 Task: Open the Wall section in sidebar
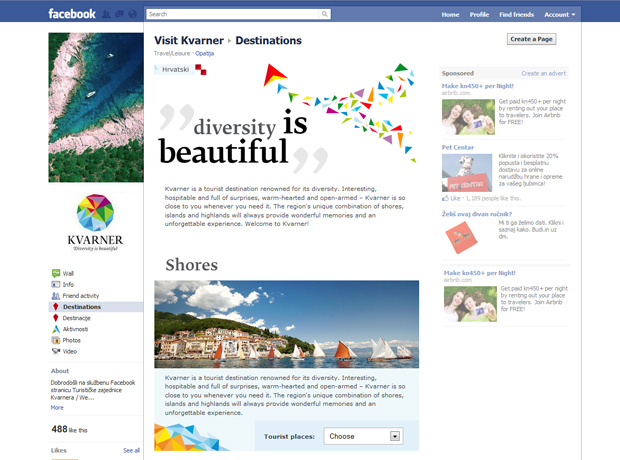(x=68, y=273)
